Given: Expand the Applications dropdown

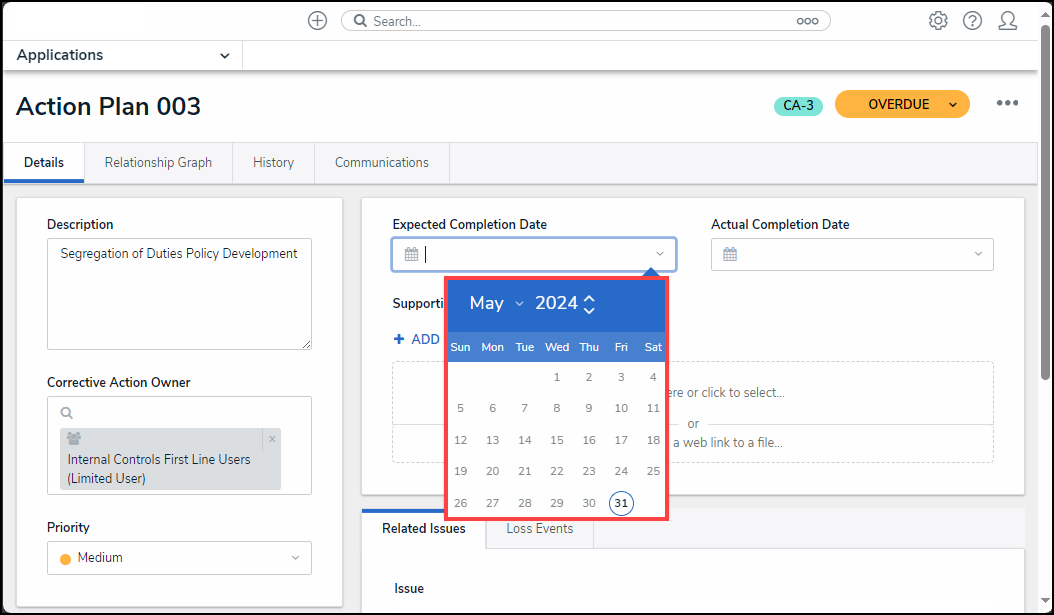Looking at the screenshot, I should click(x=225, y=56).
